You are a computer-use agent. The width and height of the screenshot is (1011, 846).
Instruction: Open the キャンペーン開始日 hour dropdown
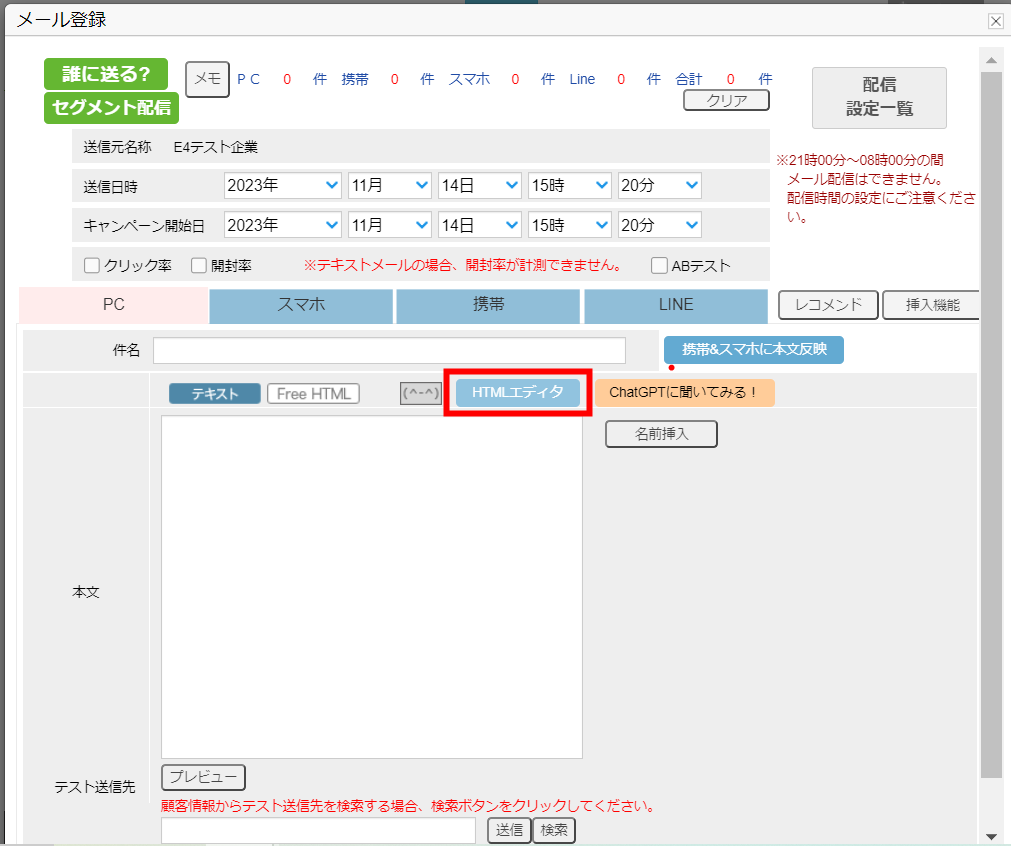pyautogui.click(x=569, y=225)
